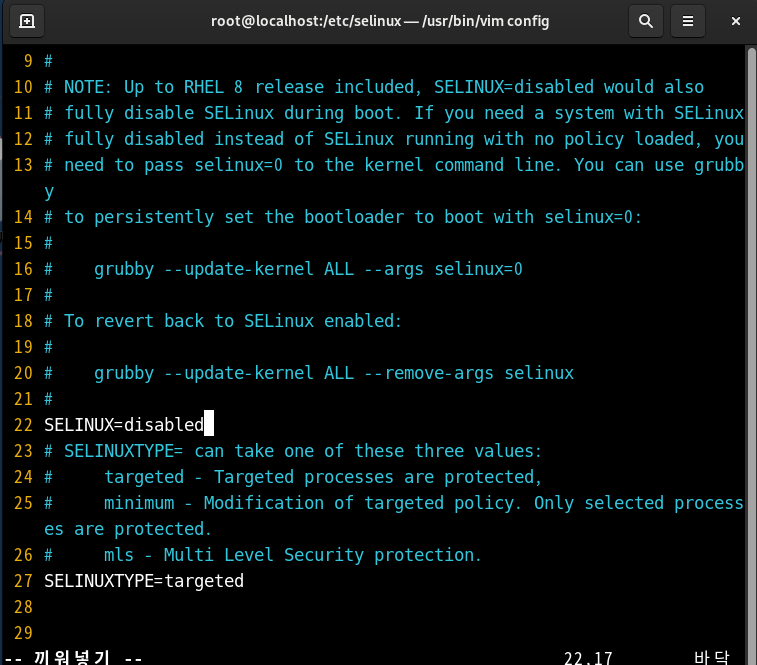Viewport: 757px width, 665px height.
Task: Click line number 20
Action: (x=23, y=373)
